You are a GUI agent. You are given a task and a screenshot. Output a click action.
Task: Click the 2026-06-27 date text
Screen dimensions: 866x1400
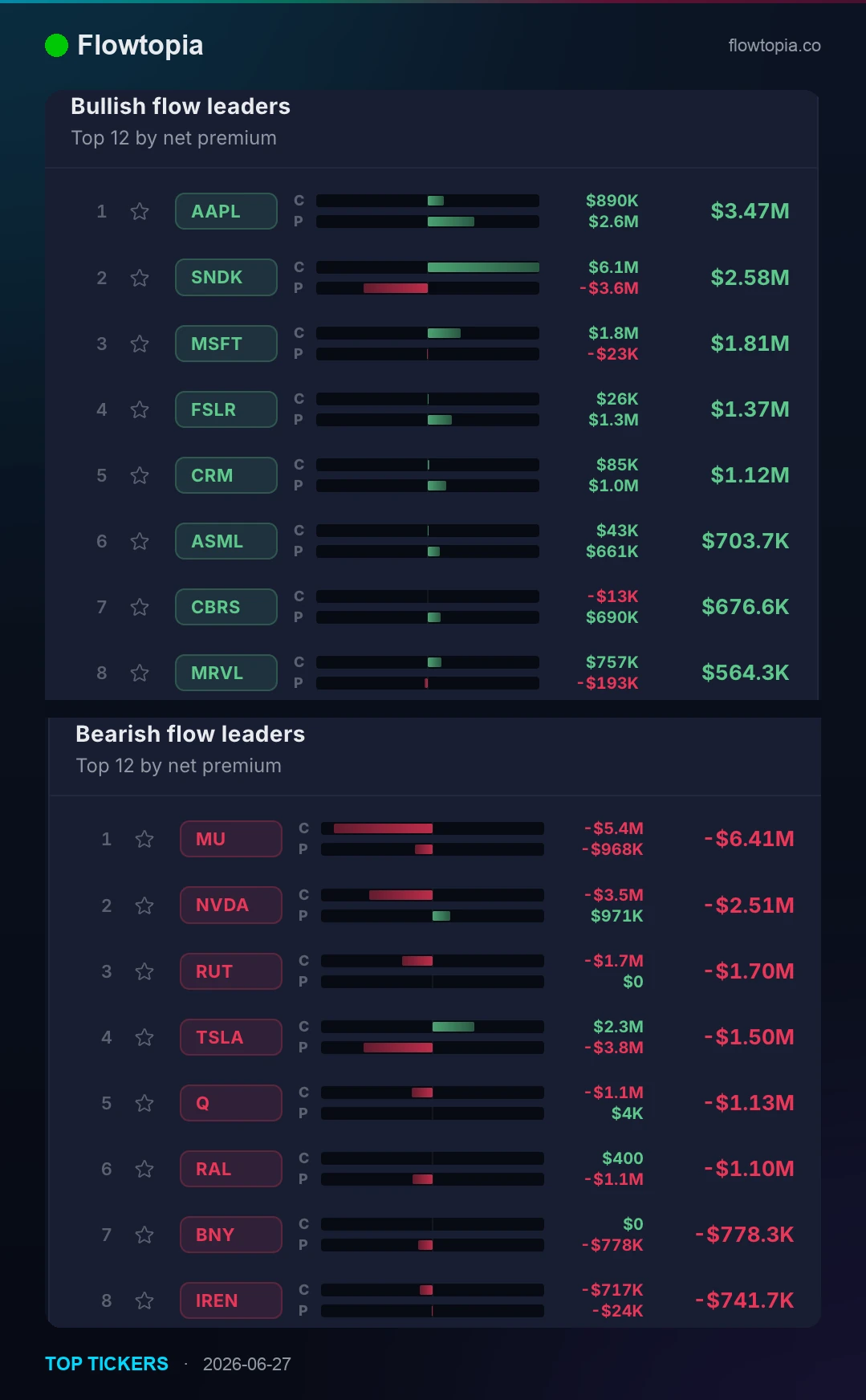[247, 1364]
